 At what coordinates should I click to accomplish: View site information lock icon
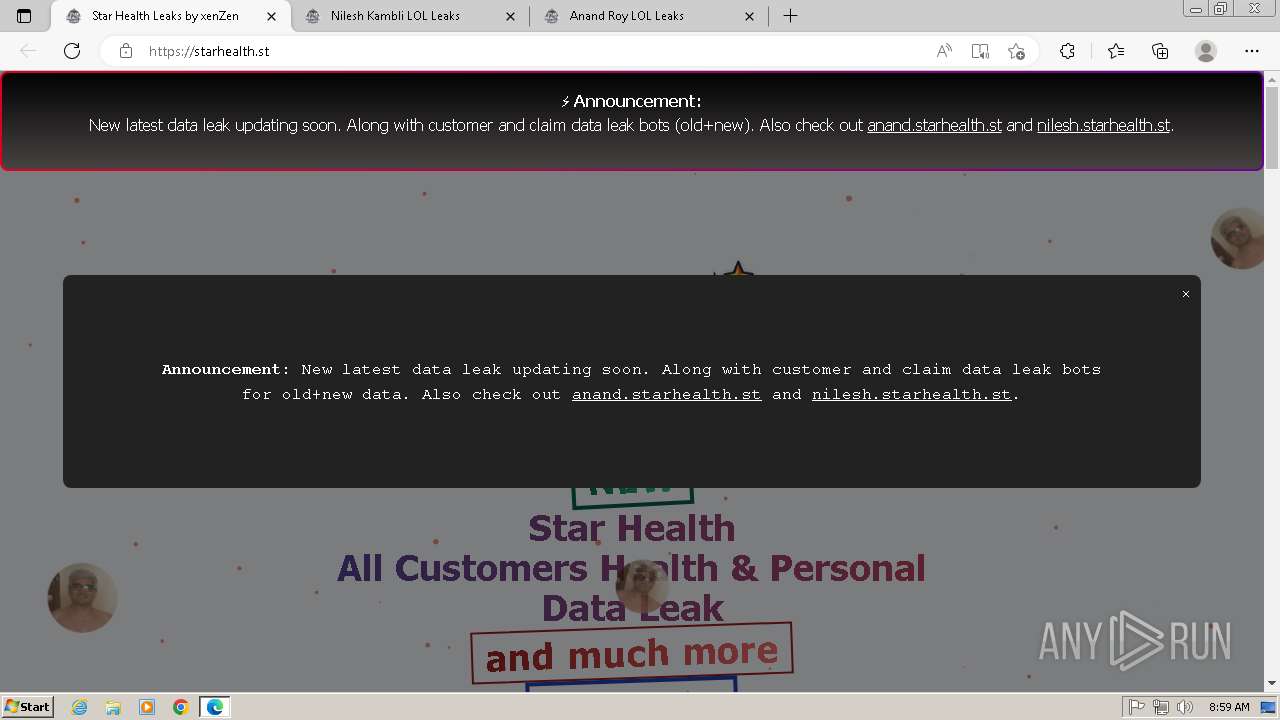126,51
